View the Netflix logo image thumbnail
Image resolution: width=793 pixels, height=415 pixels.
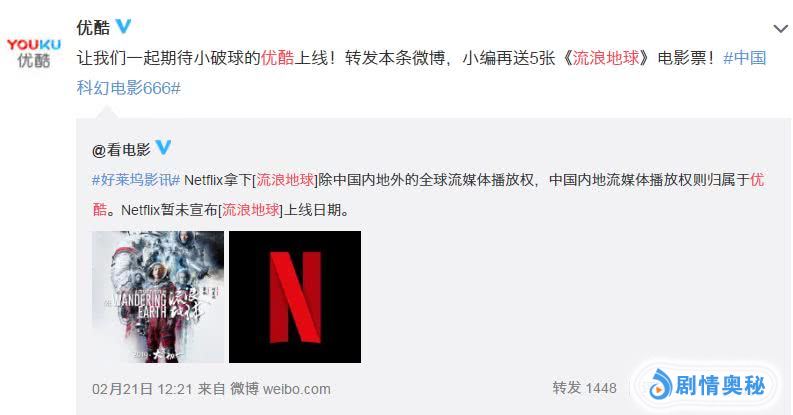[295, 297]
